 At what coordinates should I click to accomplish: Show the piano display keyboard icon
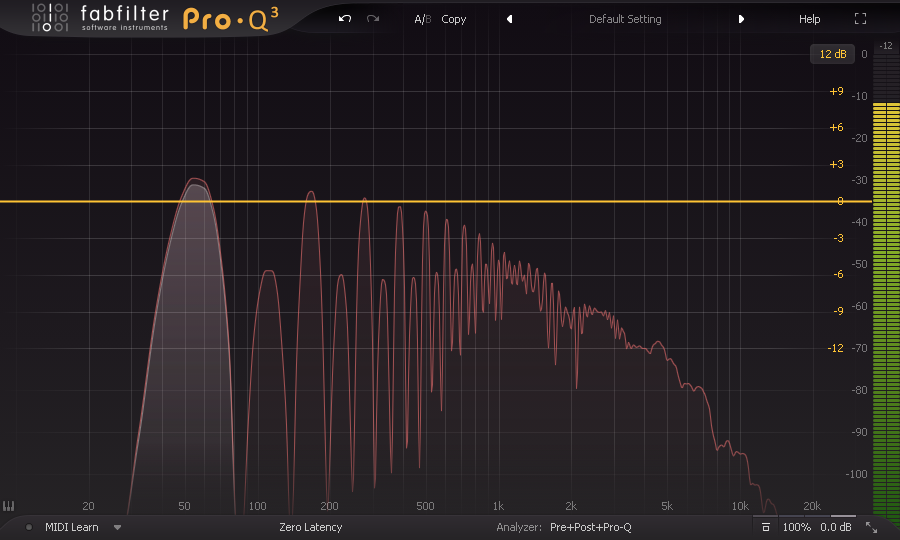coord(9,506)
